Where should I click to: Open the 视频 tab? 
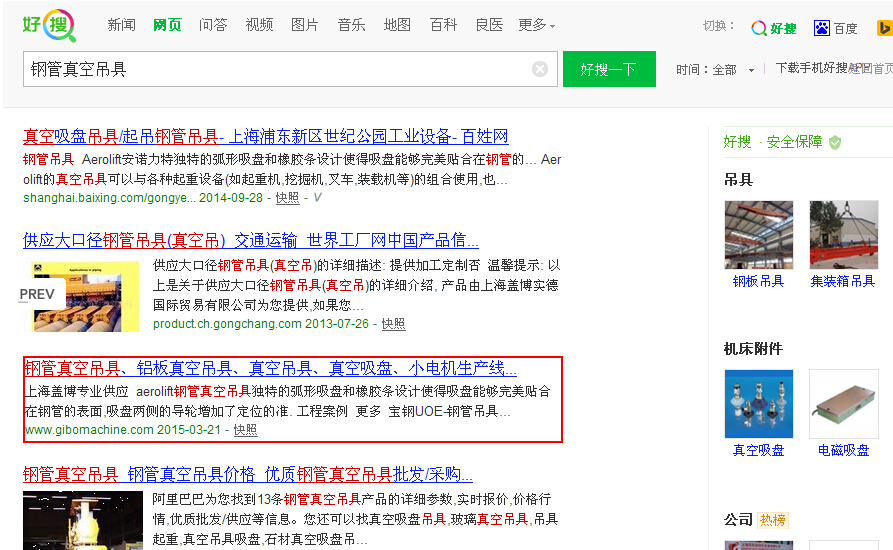pos(259,25)
